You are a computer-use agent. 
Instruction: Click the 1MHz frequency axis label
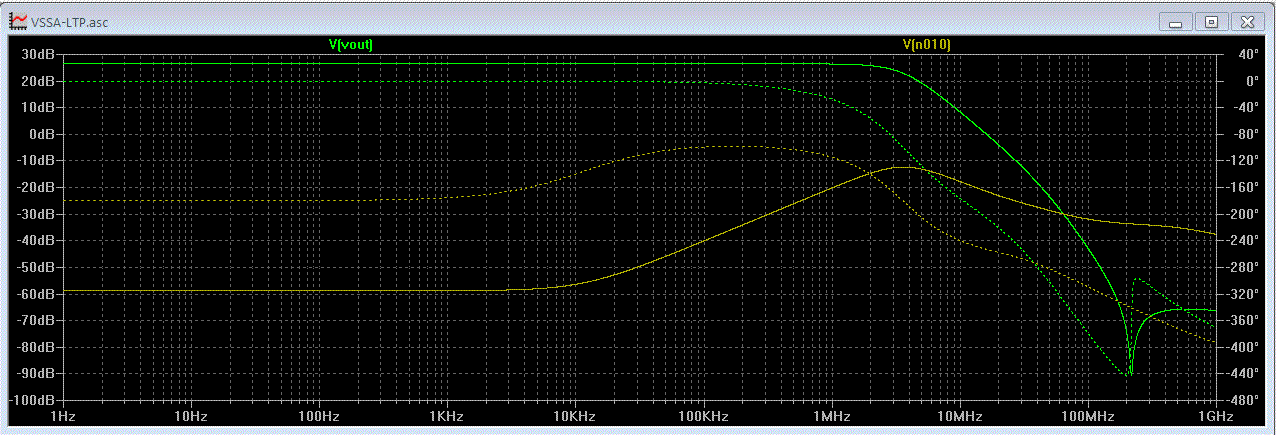coord(830,415)
